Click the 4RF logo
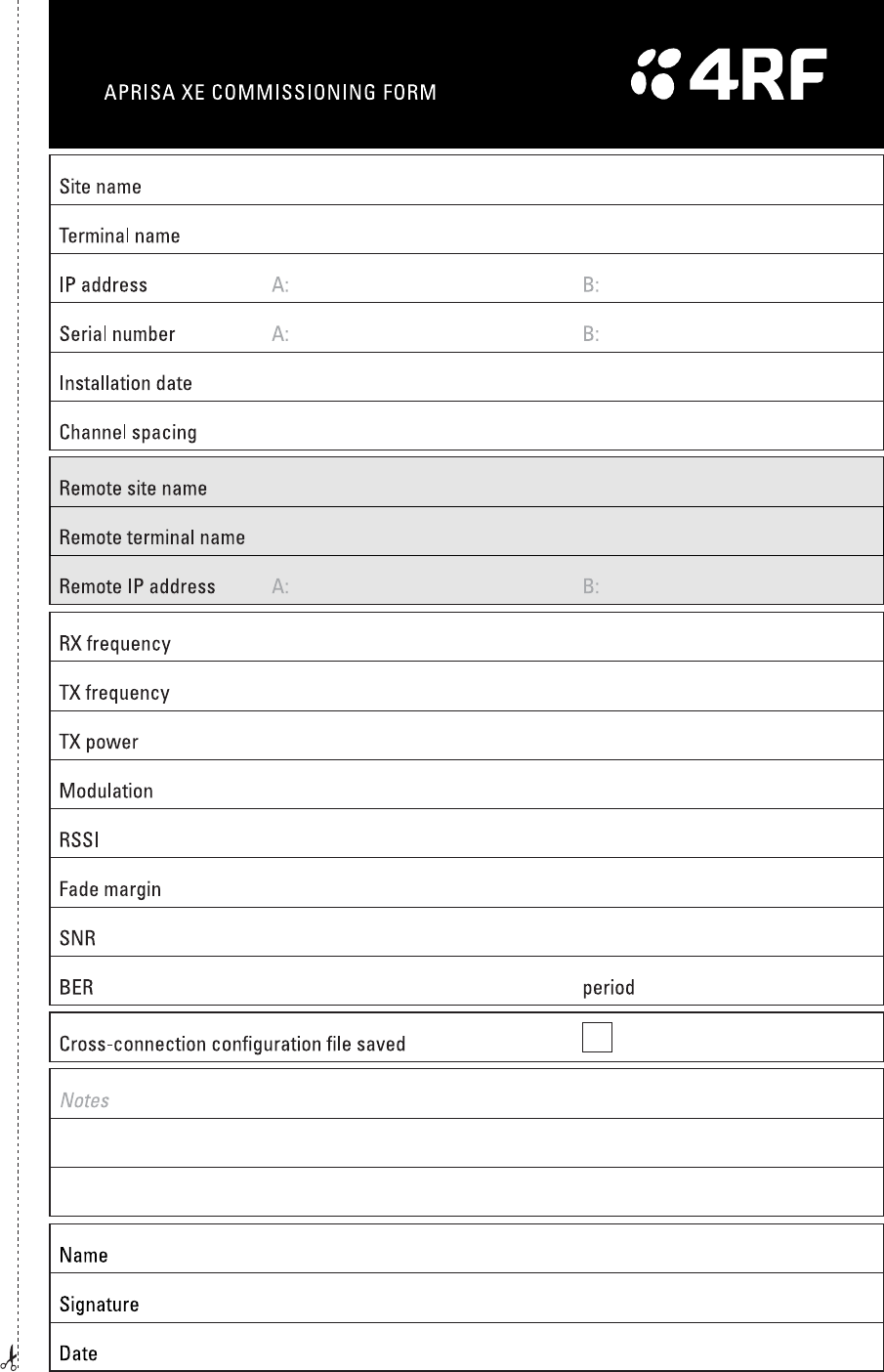The height and width of the screenshot is (1372, 884). (729, 74)
